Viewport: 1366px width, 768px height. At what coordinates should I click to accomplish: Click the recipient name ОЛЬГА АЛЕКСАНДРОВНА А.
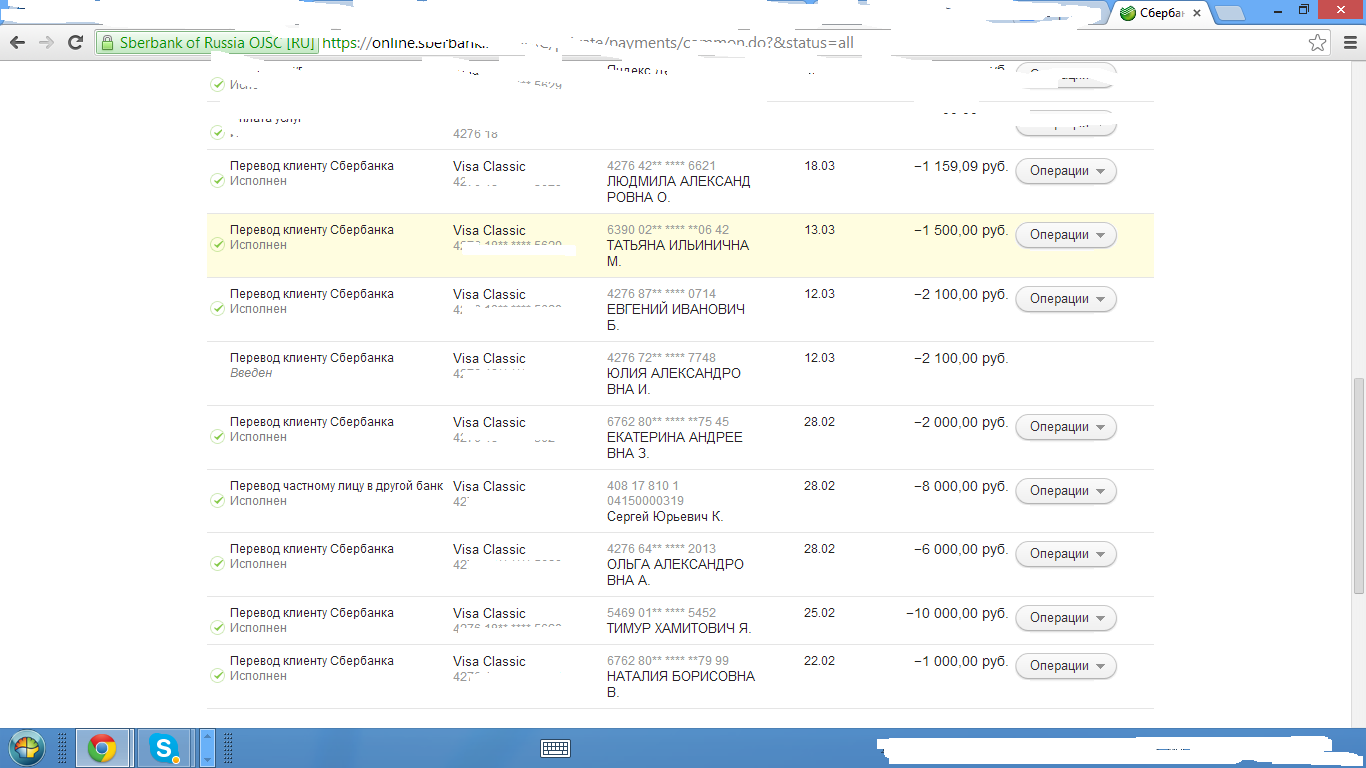675,572
